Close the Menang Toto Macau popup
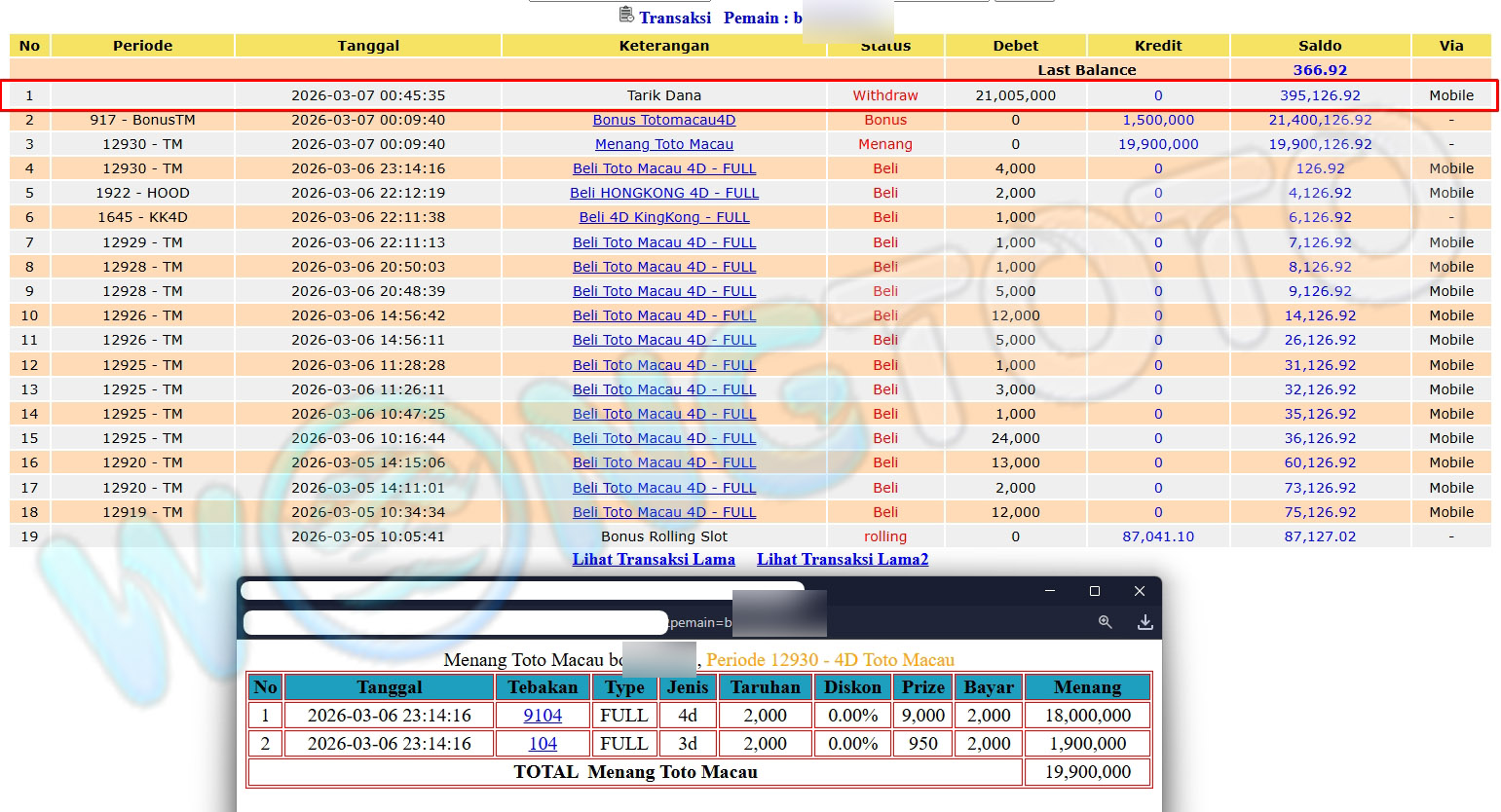Image resolution: width=1501 pixels, height=812 pixels. coord(1139,591)
